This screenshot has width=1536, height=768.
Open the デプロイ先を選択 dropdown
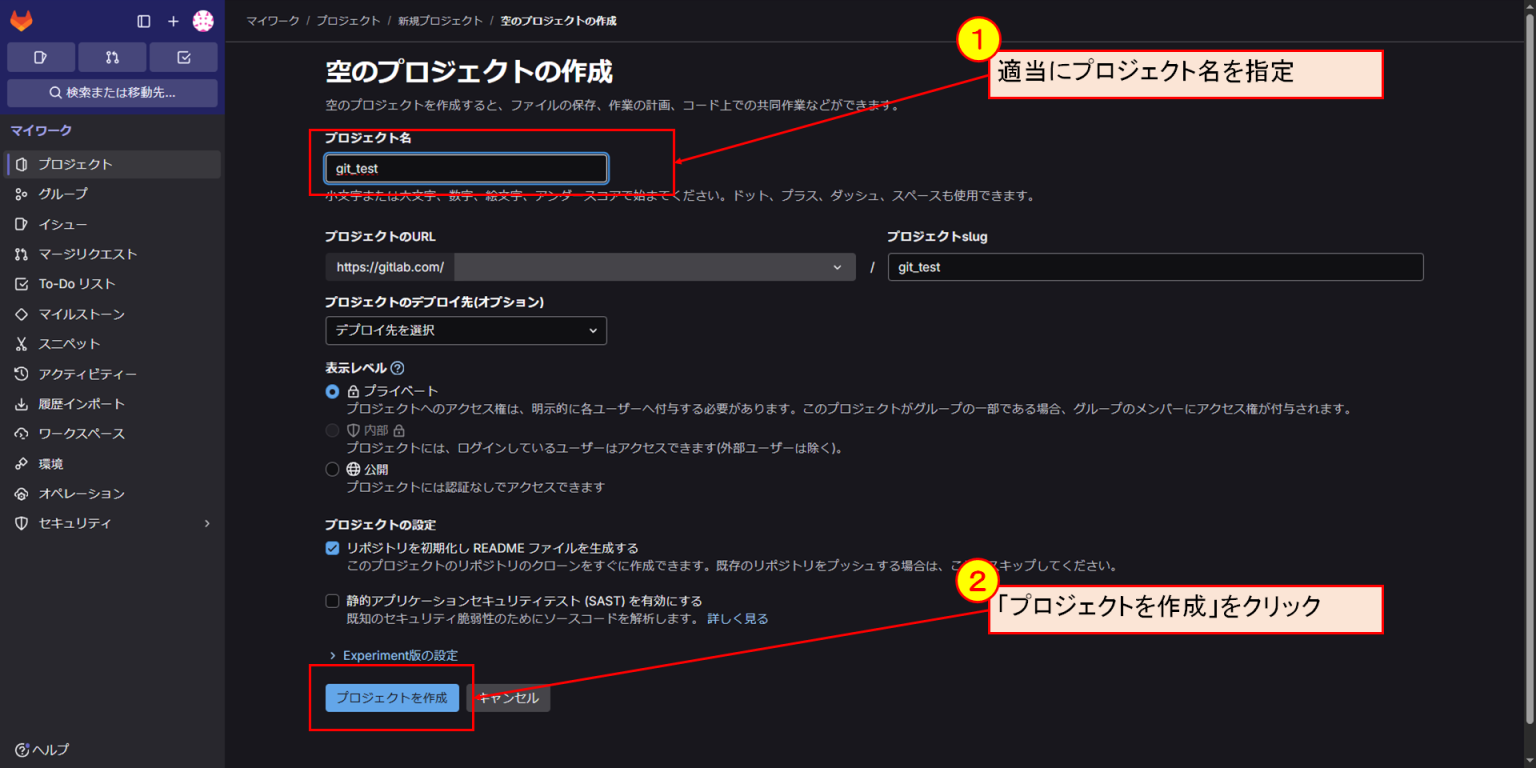point(465,330)
